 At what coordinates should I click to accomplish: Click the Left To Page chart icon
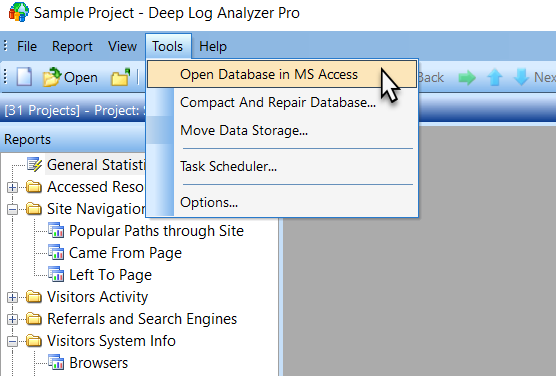(x=56, y=275)
